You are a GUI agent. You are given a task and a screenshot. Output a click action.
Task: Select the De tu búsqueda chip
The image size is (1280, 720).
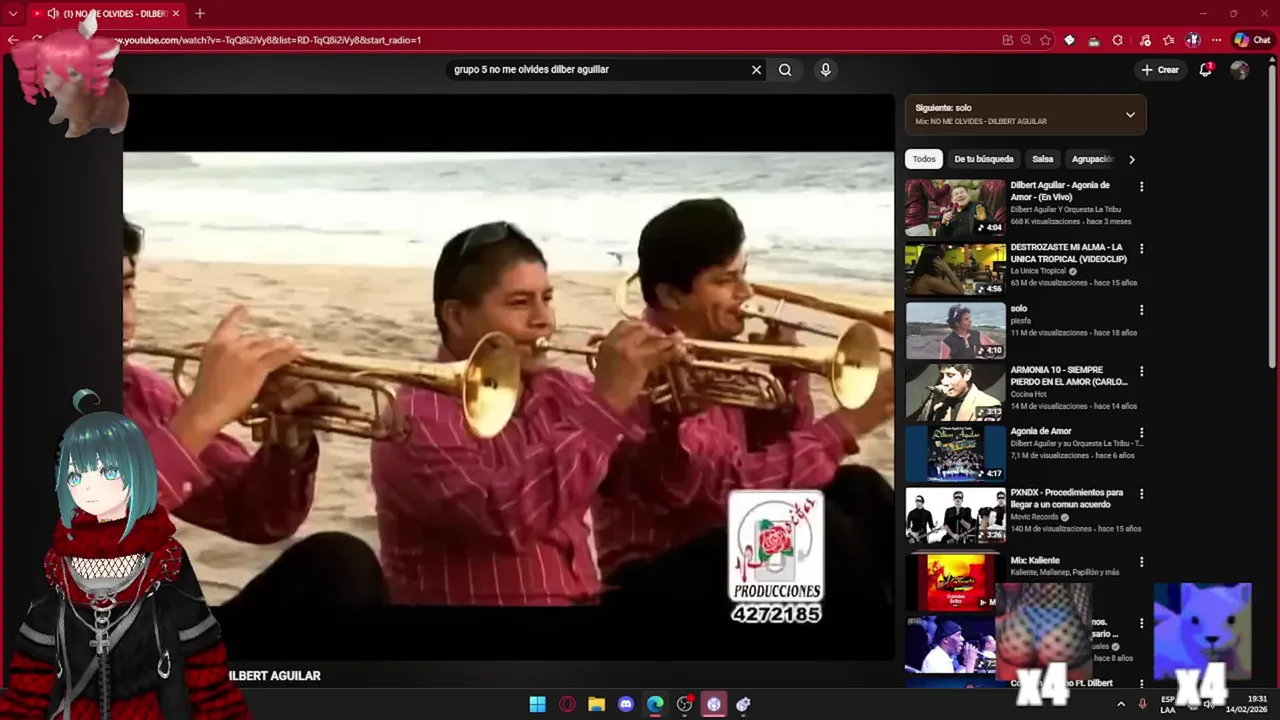click(x=983, y=159)
